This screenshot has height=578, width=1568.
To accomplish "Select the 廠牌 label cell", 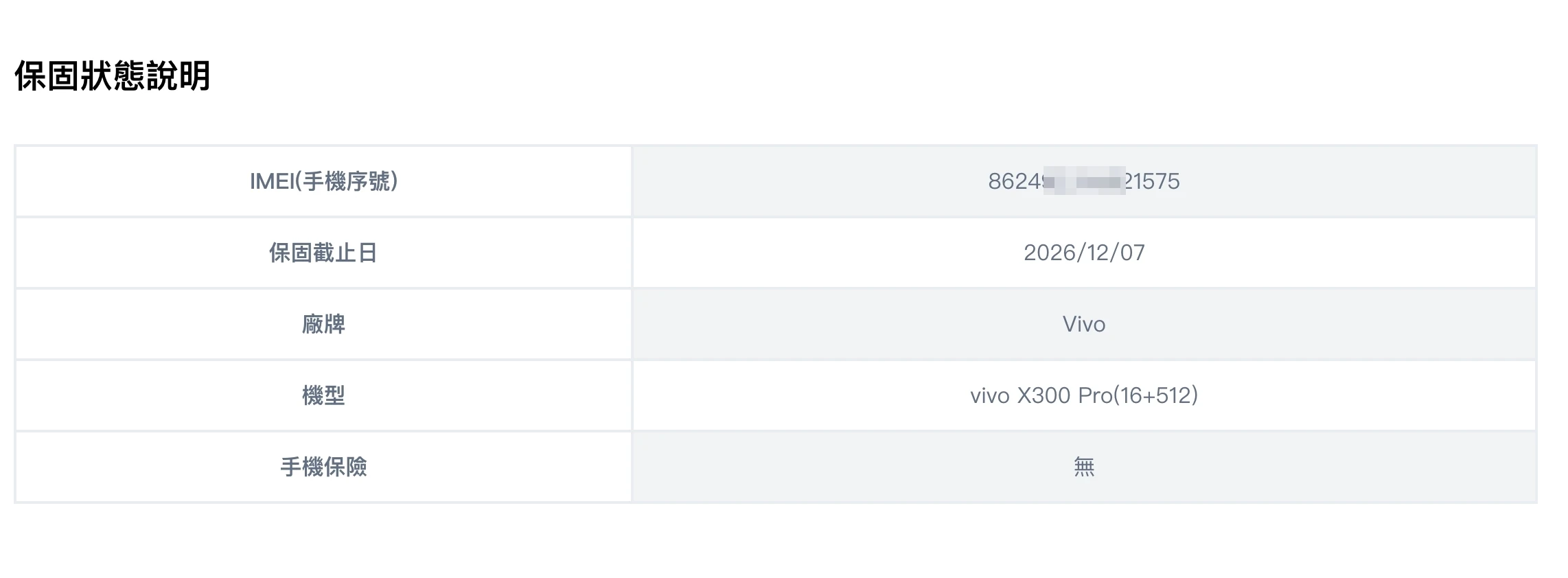I will (x=323, y=324).
